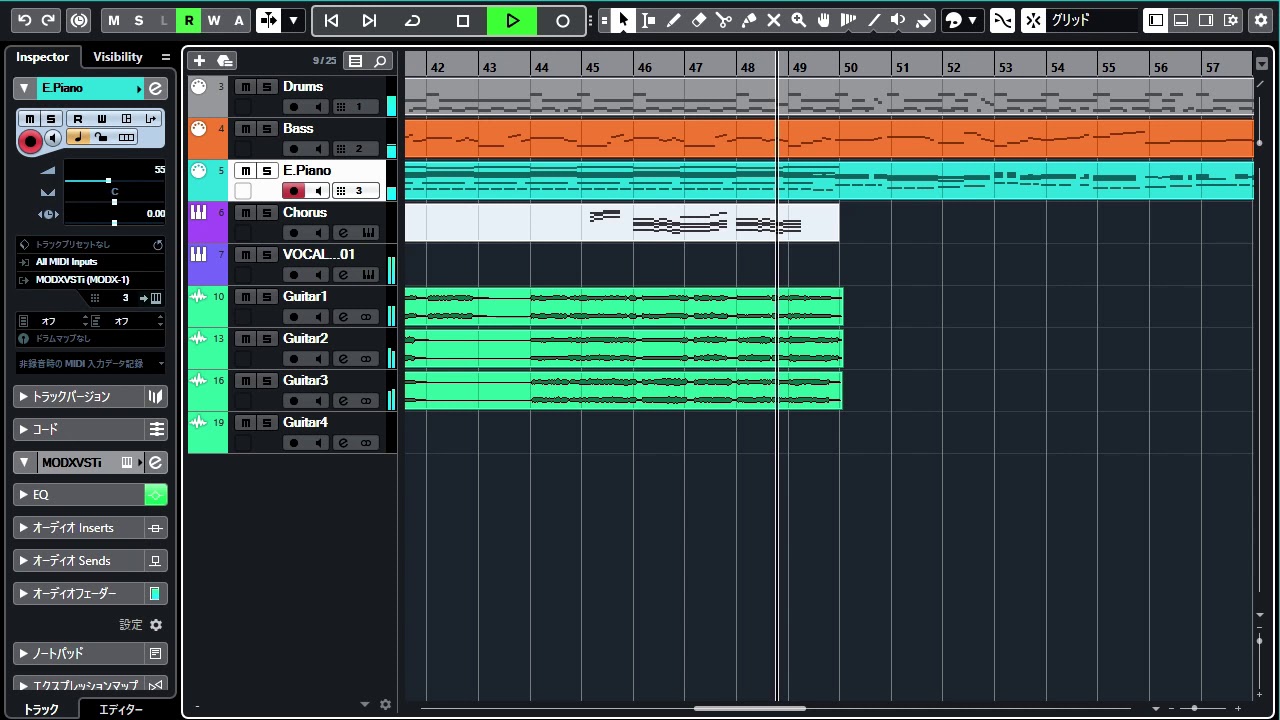Toggle record enable on E.Piano track
The image size is (1280, 720).
[x=293, y=191]
